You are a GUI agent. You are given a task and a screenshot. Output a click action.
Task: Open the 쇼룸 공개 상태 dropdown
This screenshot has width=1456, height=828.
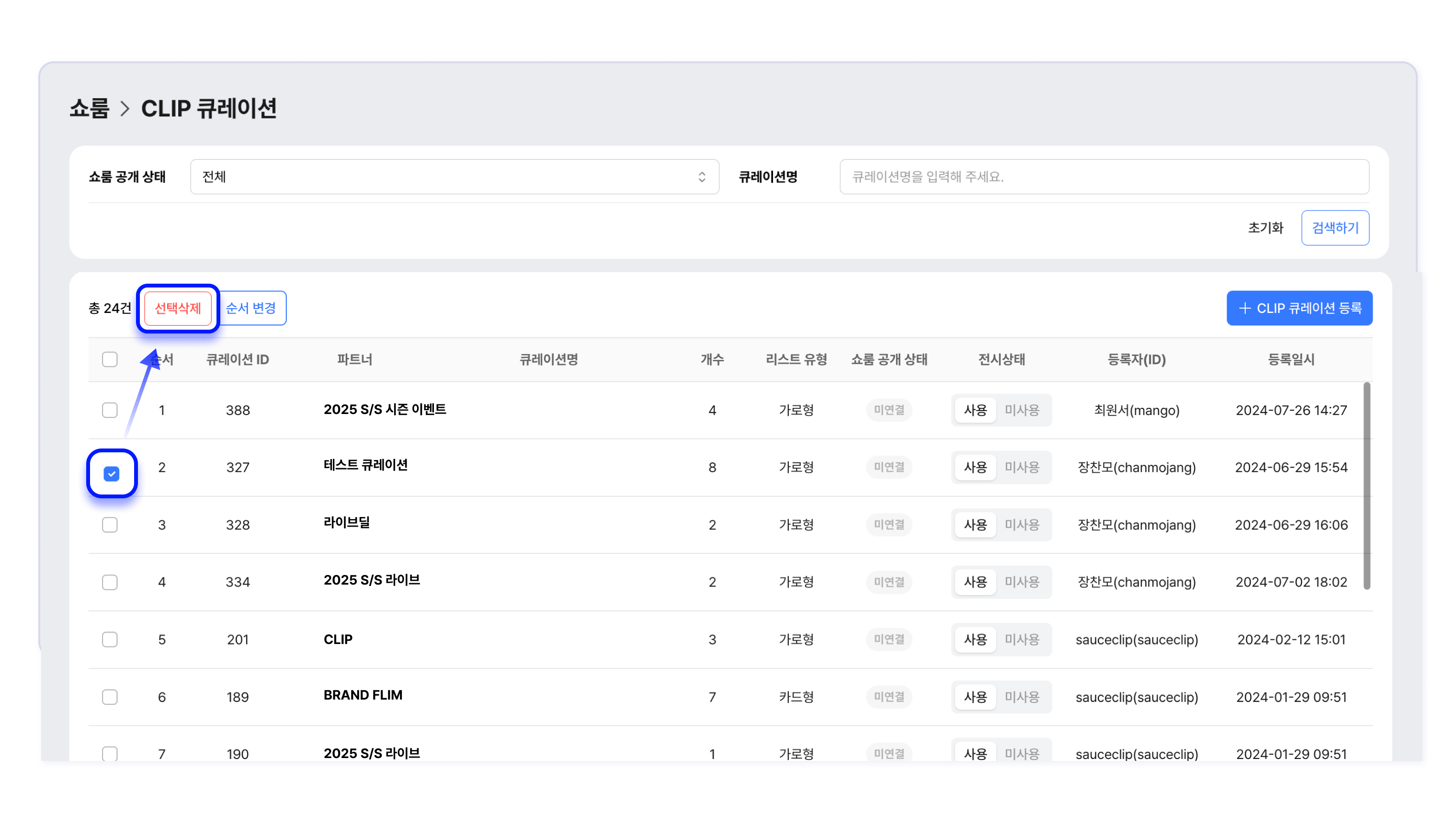(454, 177)
